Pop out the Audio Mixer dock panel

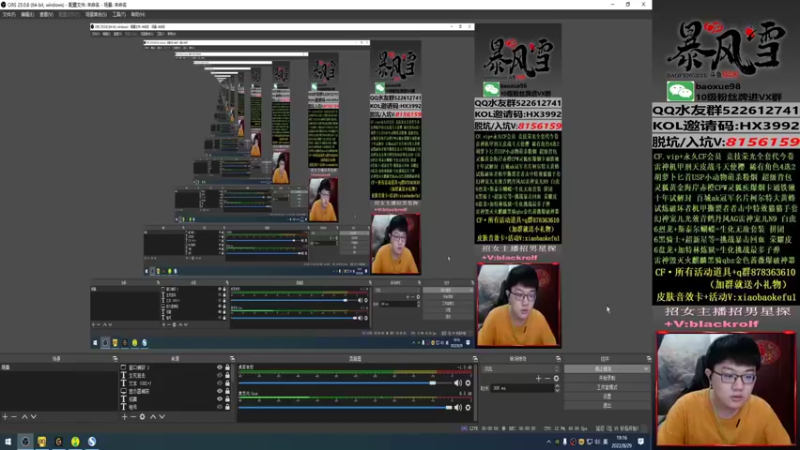475,359
